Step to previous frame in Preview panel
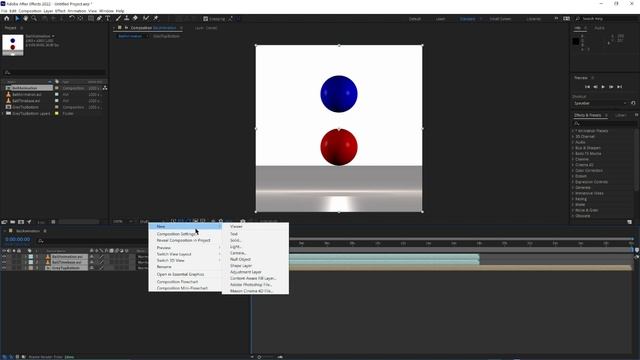Image resolution: width=640 pixels, height=360 pixels. click(x=596, y=87)
